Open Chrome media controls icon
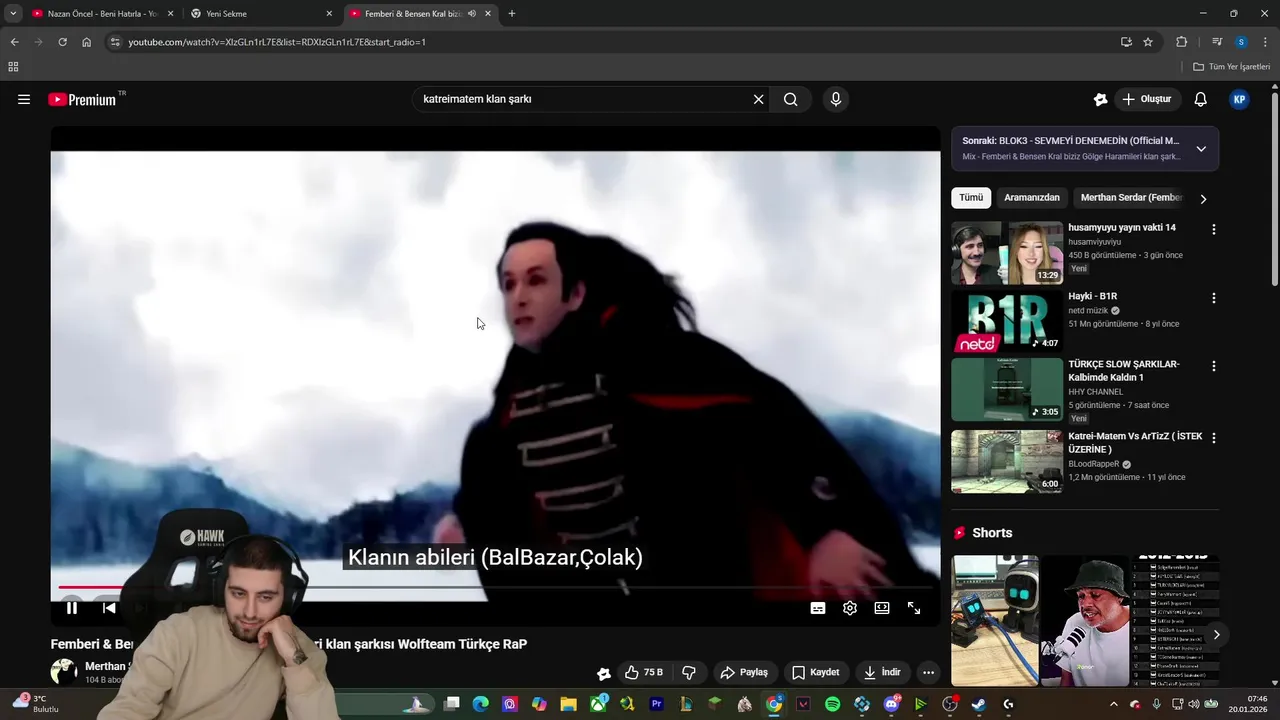Image resolution: width=1280 pixels, height=720 pixels. 1216,42
